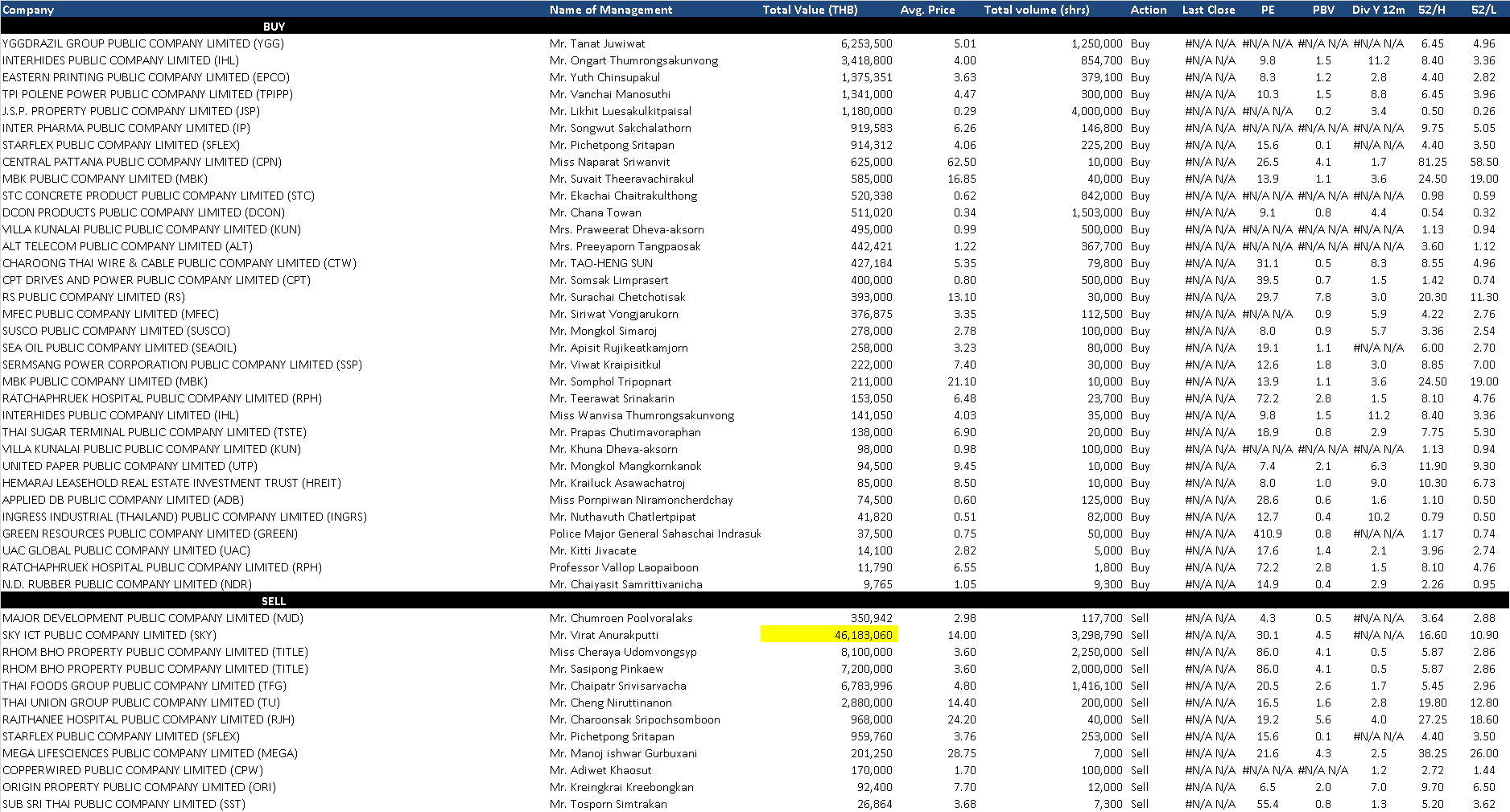This screenshot has height=812, width=1510.
Task: Select manager name Professor Vallop Laopaiboon
Action: tap(624, 567)
